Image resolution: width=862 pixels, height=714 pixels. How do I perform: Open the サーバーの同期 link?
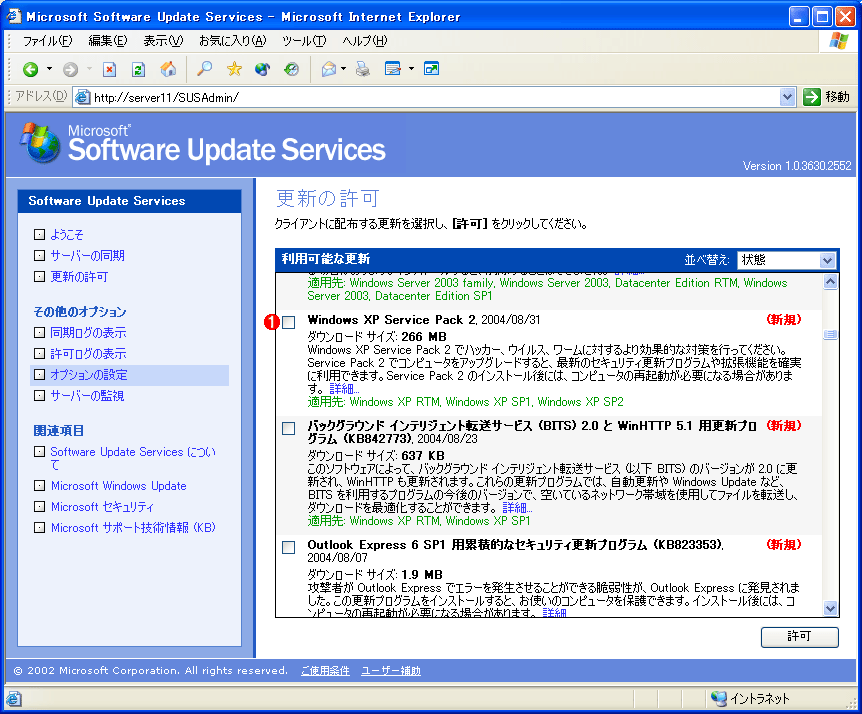87,256
